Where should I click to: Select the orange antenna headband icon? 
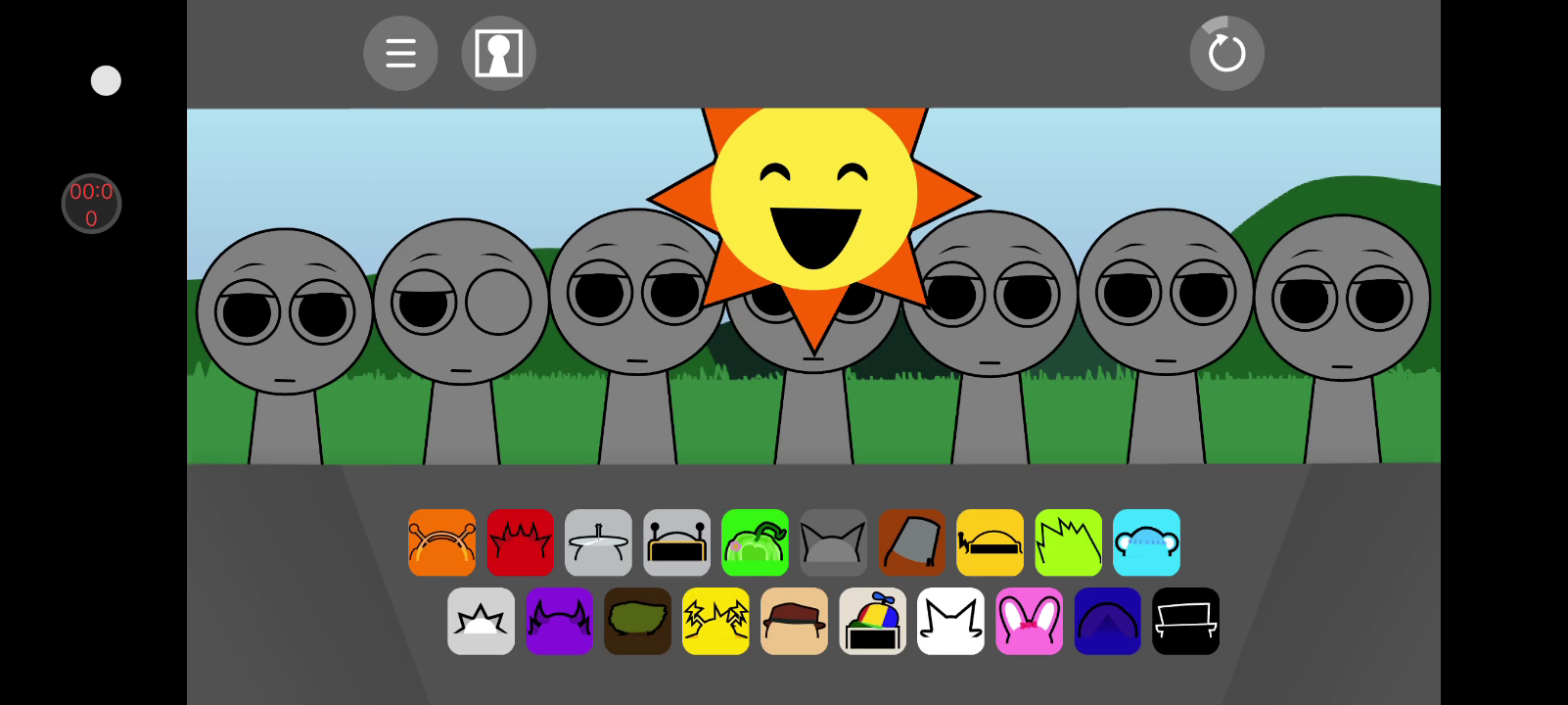pyautogui.click(x=441, y=542)
